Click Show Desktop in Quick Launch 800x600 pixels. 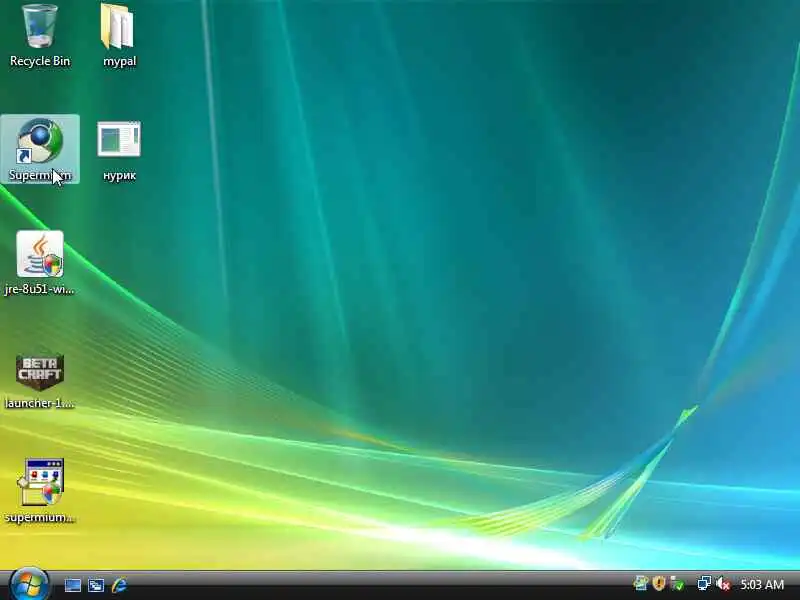click(x=72, y=585)
